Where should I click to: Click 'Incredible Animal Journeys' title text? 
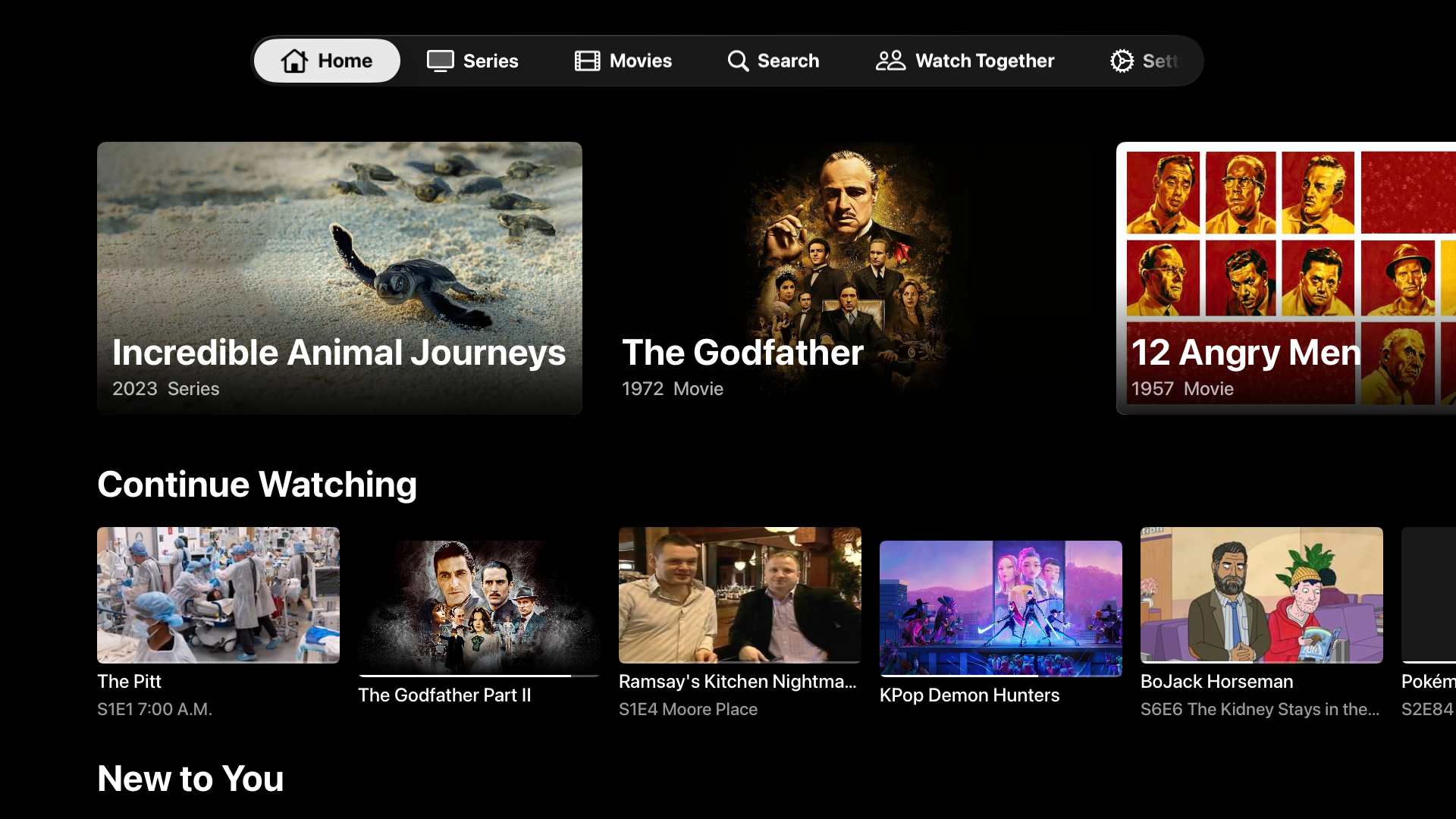click(339, 353)
